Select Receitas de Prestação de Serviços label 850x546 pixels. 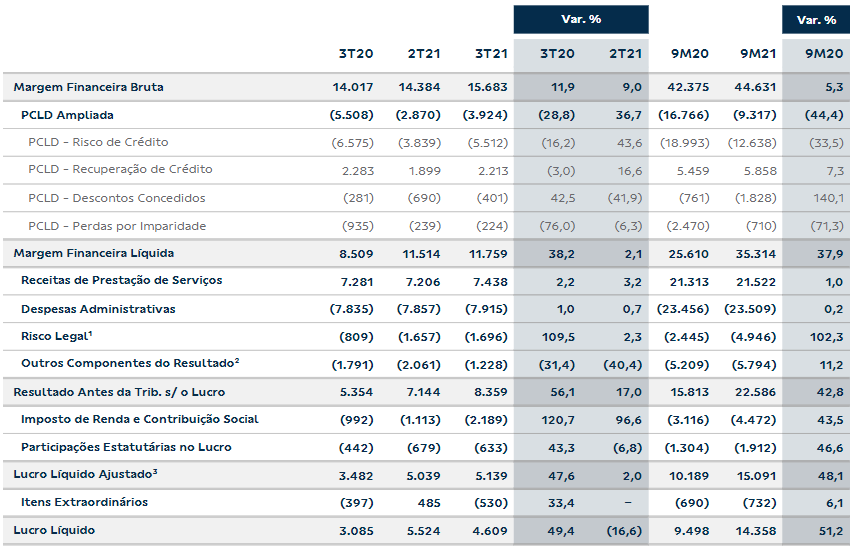tap(121, 281)
